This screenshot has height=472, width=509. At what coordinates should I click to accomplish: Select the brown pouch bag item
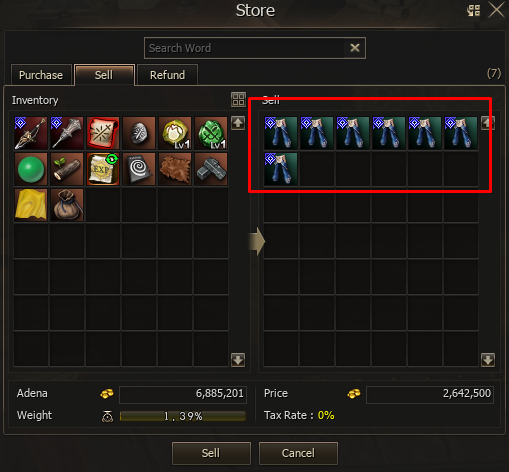pyautogui.click(x=67, y=205)
